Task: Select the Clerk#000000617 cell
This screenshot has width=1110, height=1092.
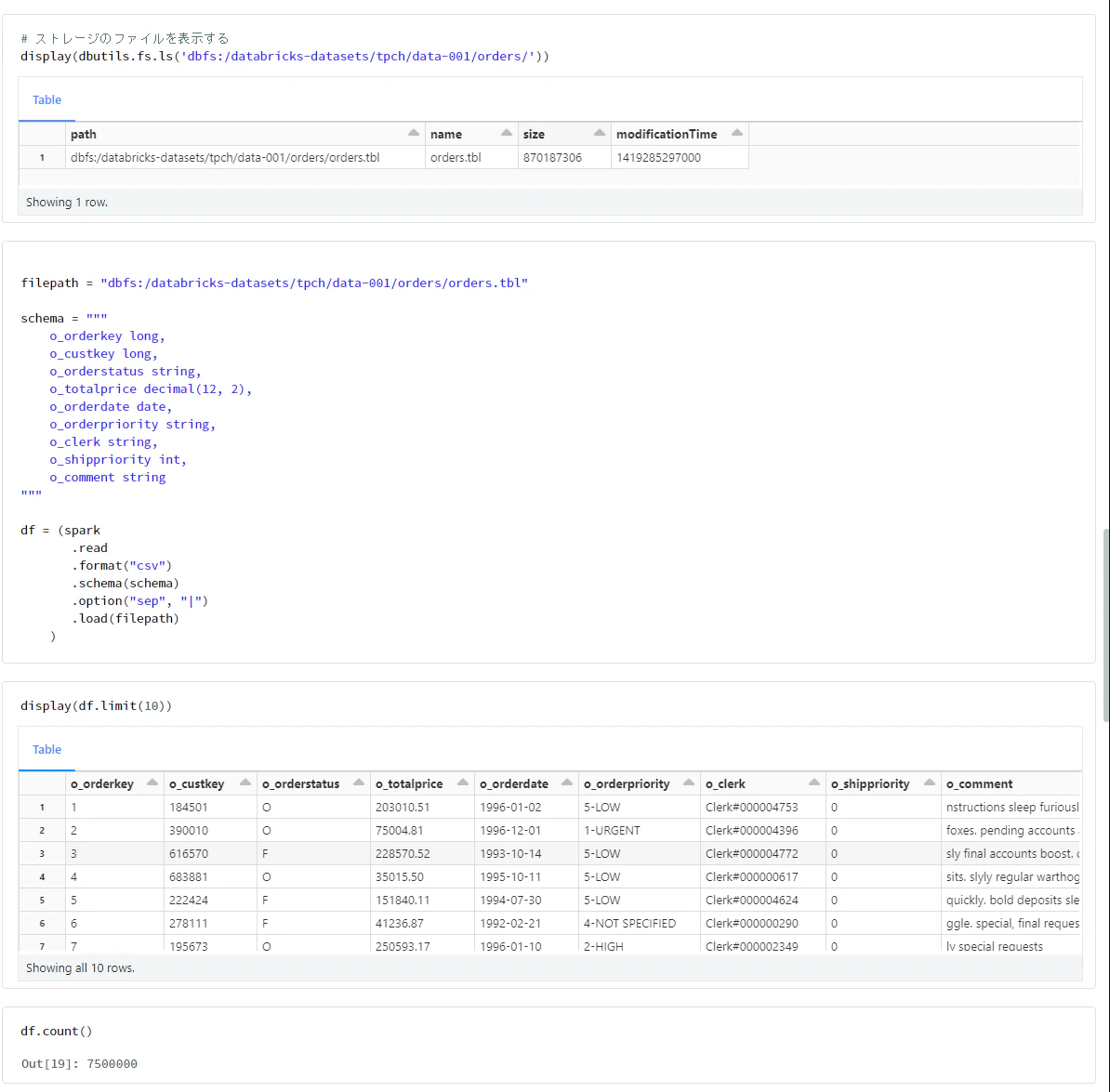Action: (762, 877)
